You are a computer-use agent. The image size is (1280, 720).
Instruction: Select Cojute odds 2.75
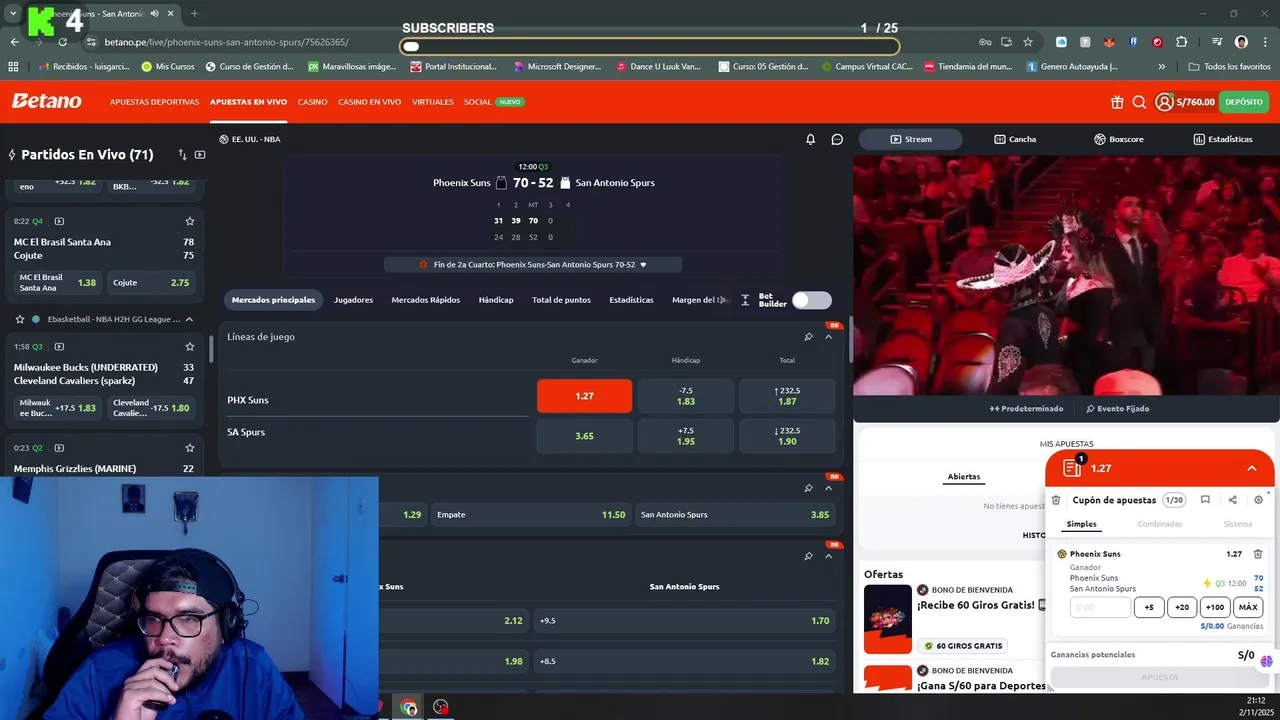(151, 283)
